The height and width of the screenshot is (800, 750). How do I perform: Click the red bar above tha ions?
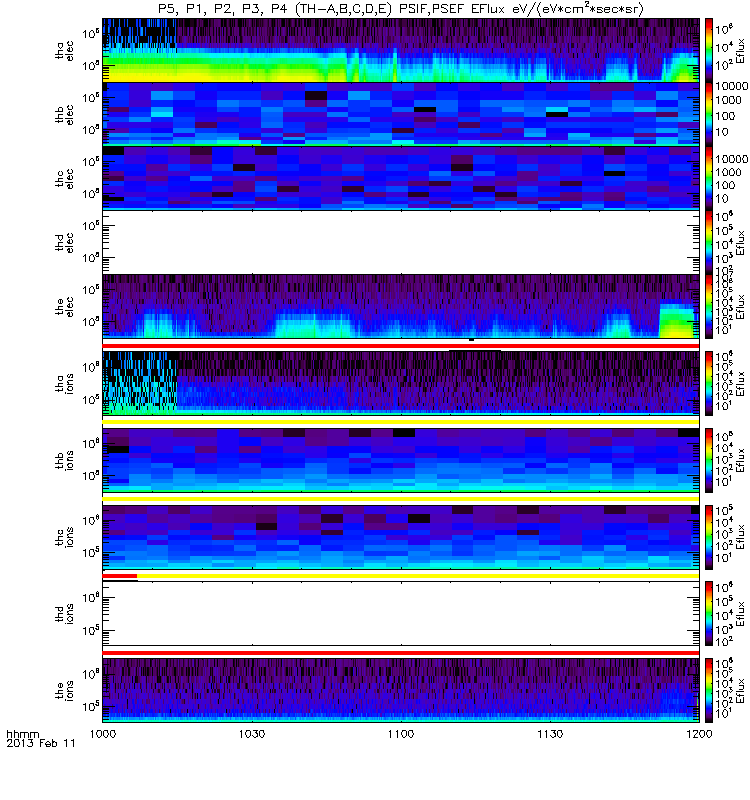pyautogui.click(x=401, y=346)
